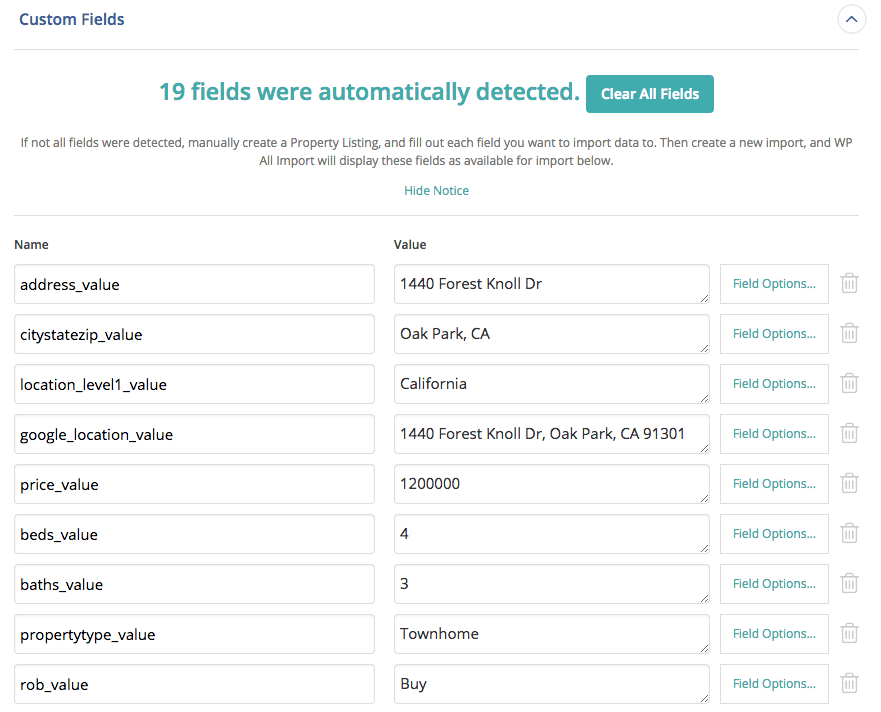Click the 19 fields automatically detected heading
Viewport: 881px width, 712px height.
click(x=369, y=92)
